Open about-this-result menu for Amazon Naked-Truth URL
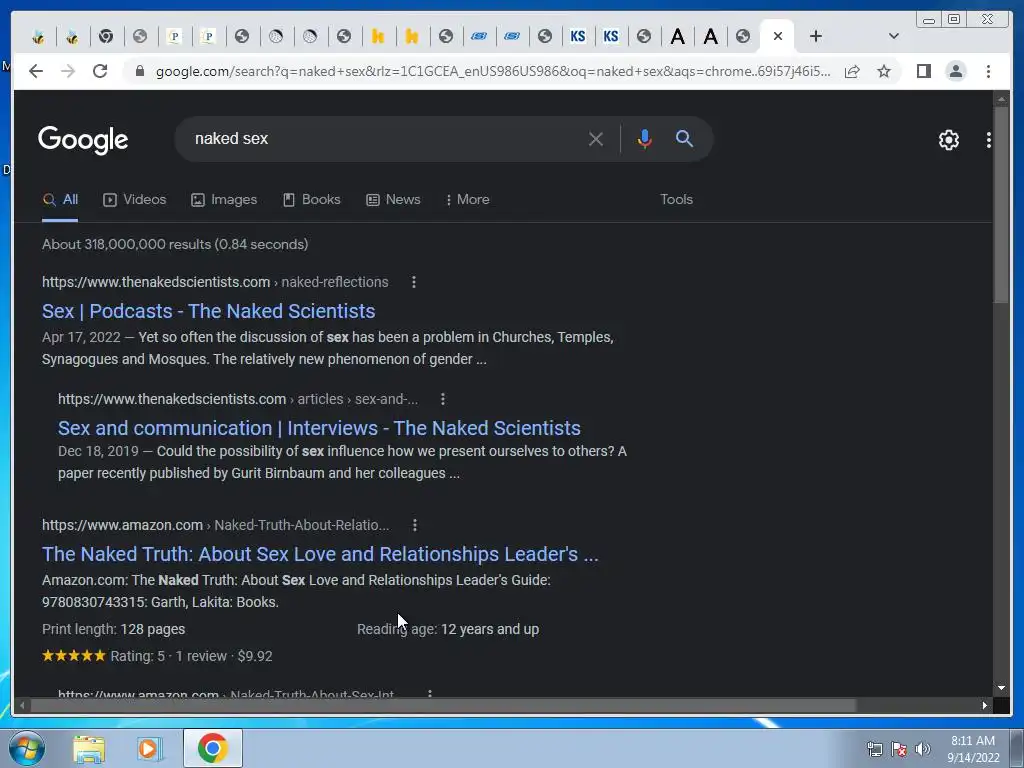 (x=415, y=525)
